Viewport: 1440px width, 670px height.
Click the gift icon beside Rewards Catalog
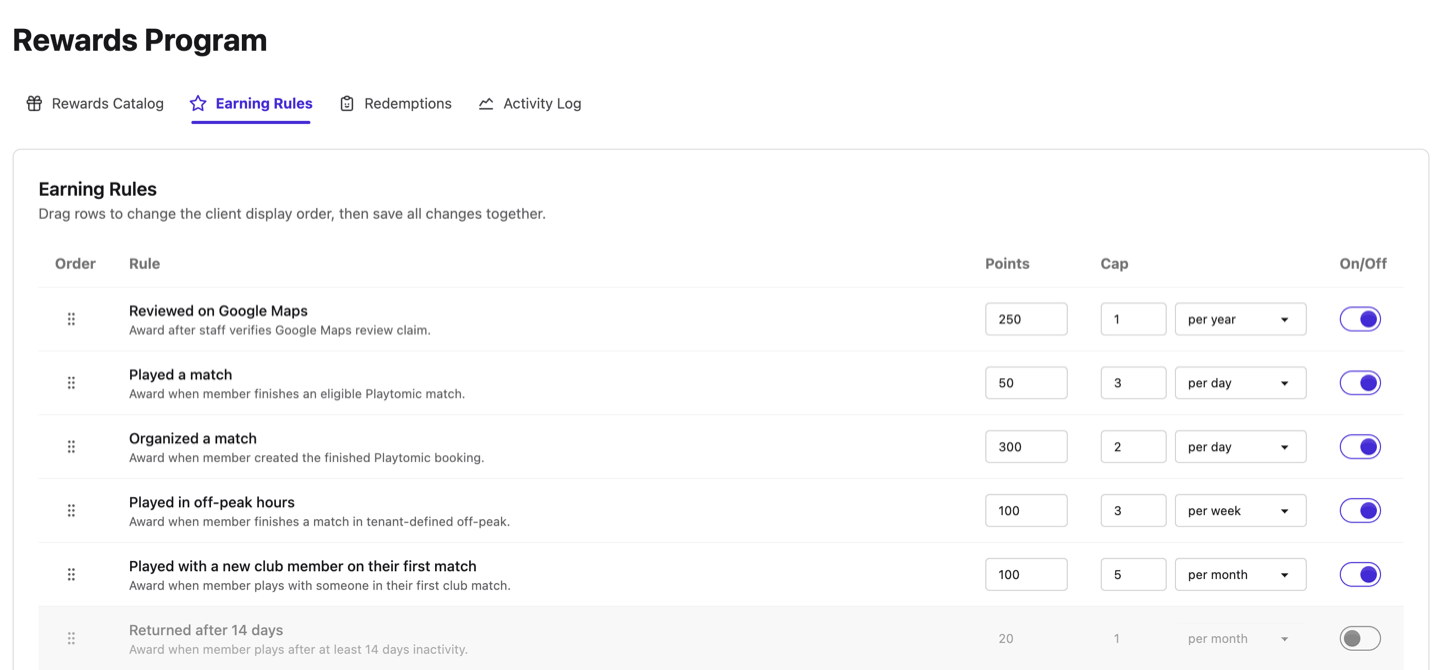(x=34, y=103)
